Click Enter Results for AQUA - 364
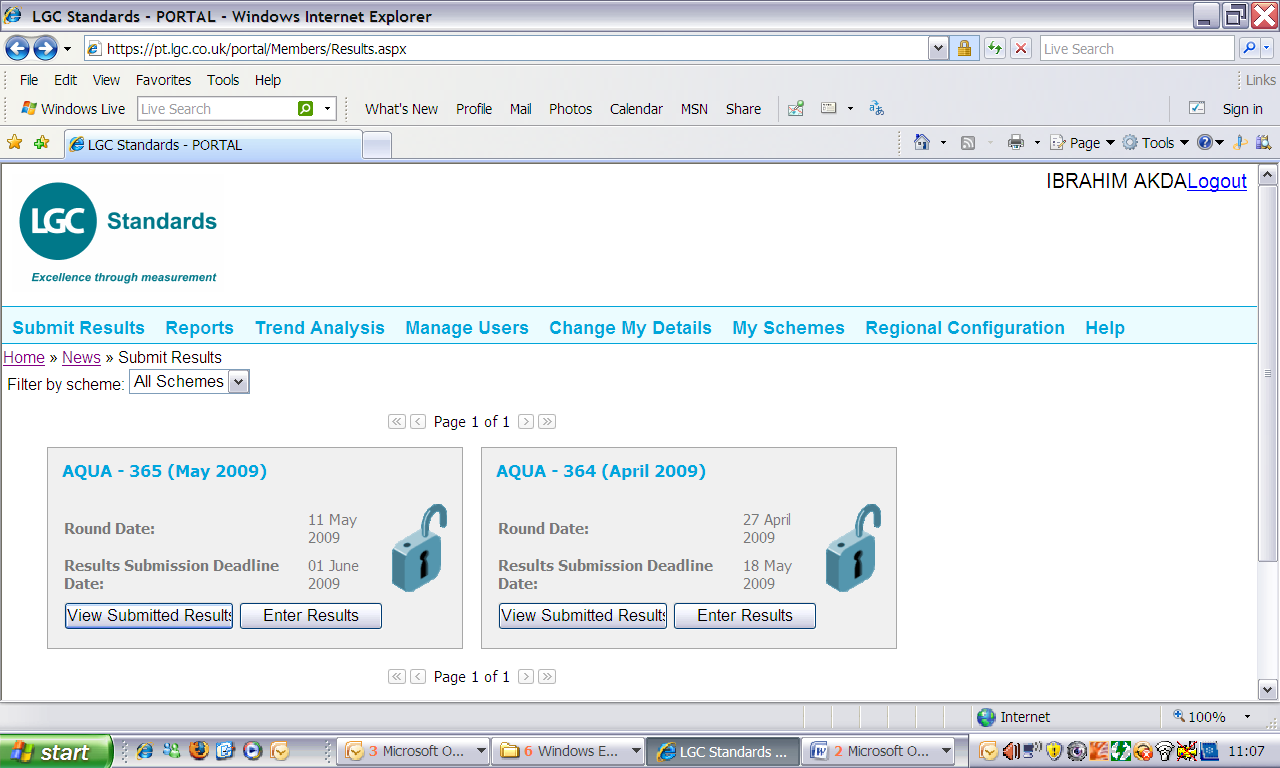 tap(745, 616)
